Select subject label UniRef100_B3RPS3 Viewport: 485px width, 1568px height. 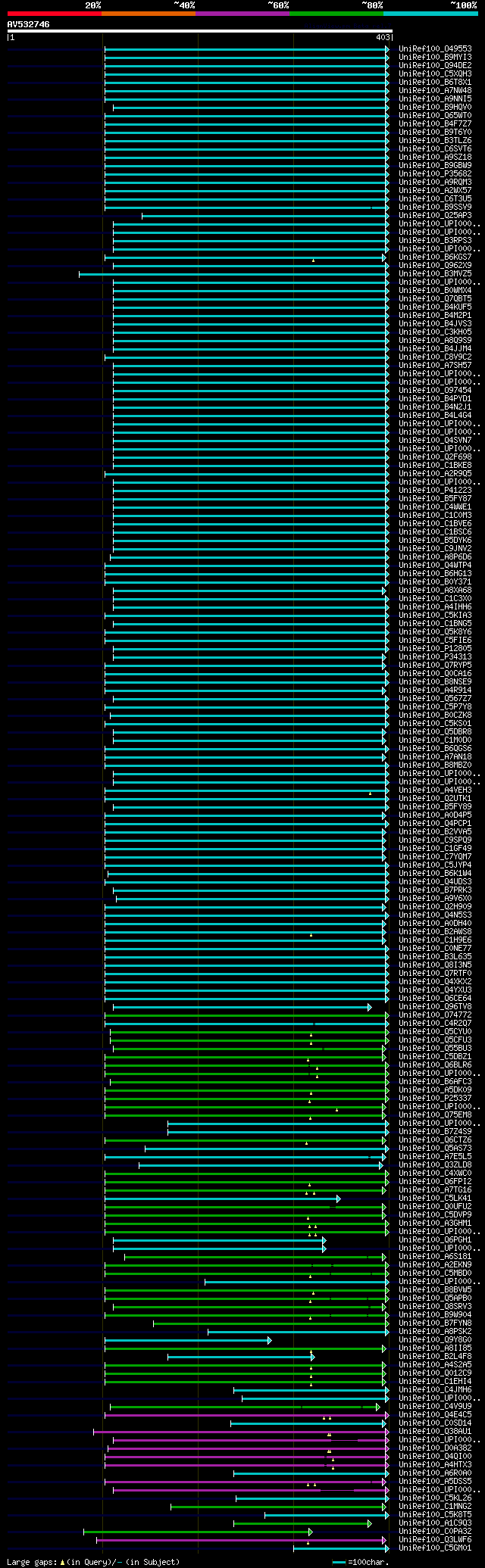point(436,240)
